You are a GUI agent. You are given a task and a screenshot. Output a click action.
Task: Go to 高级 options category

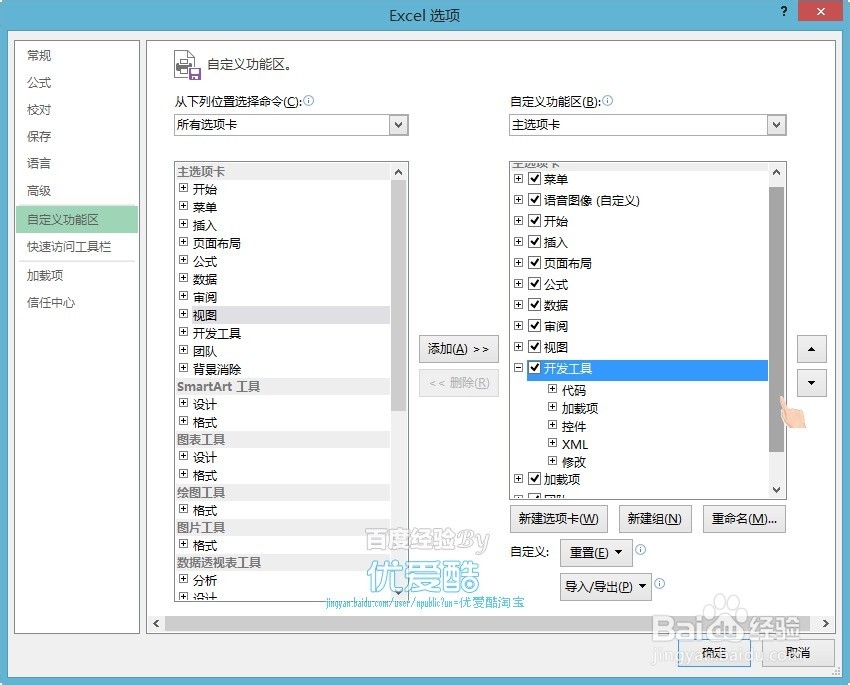[x=39, y=190]
